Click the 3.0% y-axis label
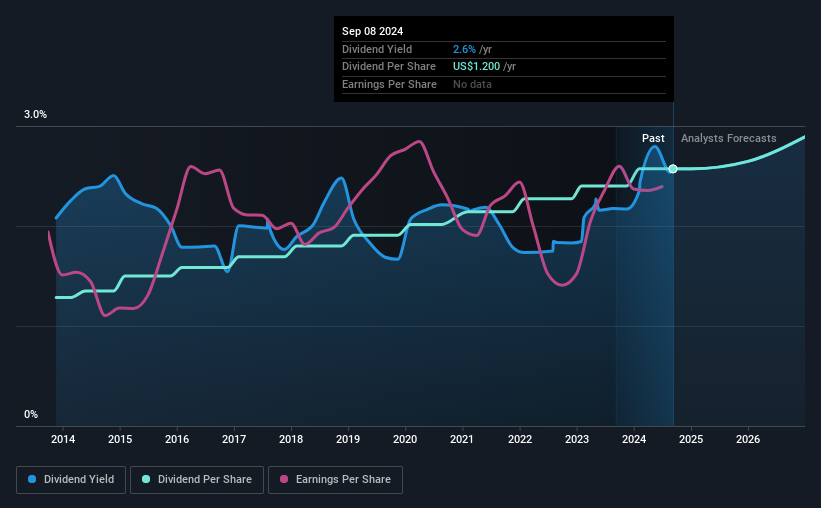The width and height of the screenshot is (821, 508). [35, 115]
